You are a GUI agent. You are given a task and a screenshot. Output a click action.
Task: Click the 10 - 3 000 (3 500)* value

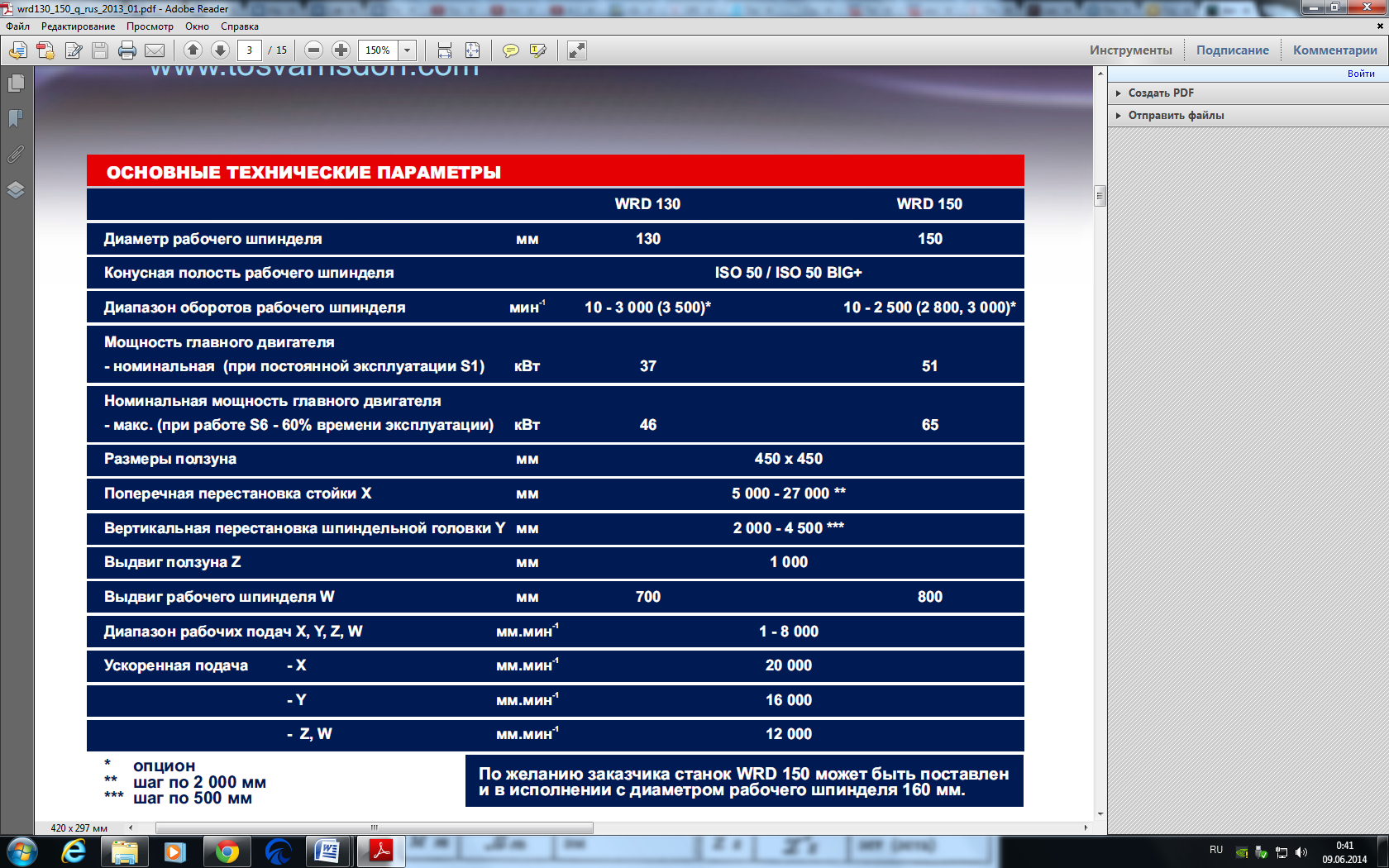point(647,308)
